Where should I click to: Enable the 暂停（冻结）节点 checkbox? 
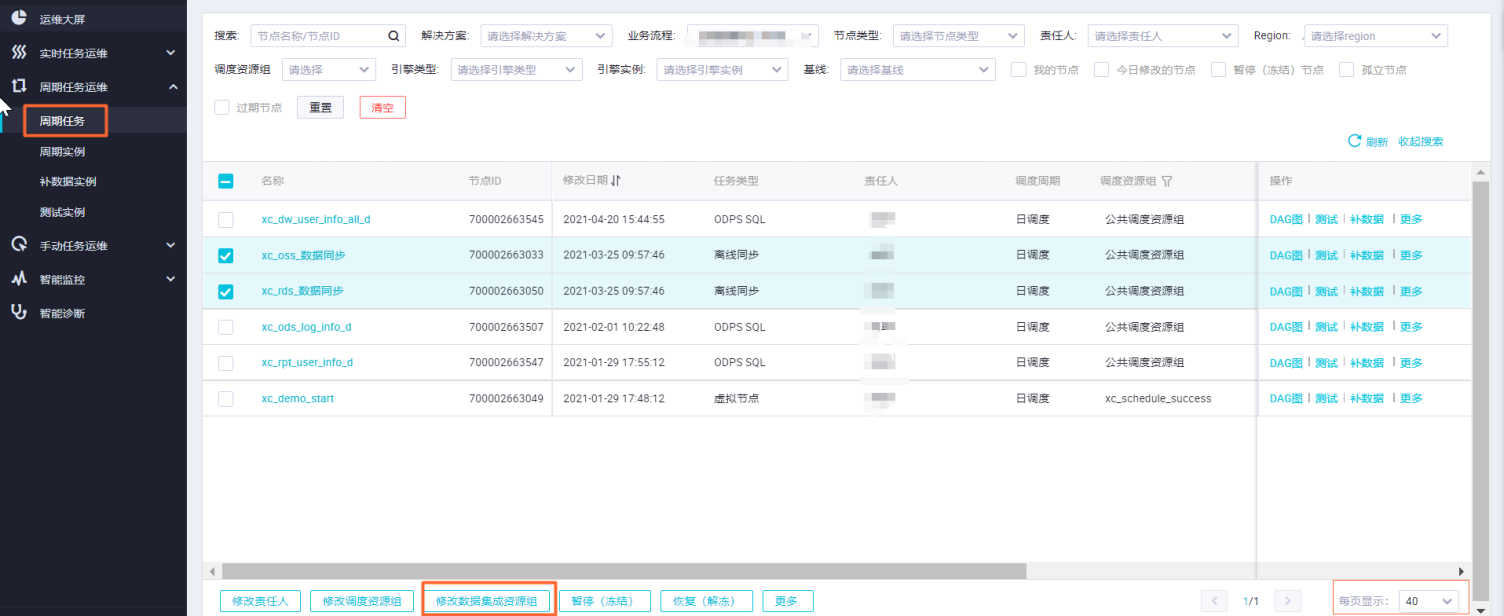[x=1218, y=70]
